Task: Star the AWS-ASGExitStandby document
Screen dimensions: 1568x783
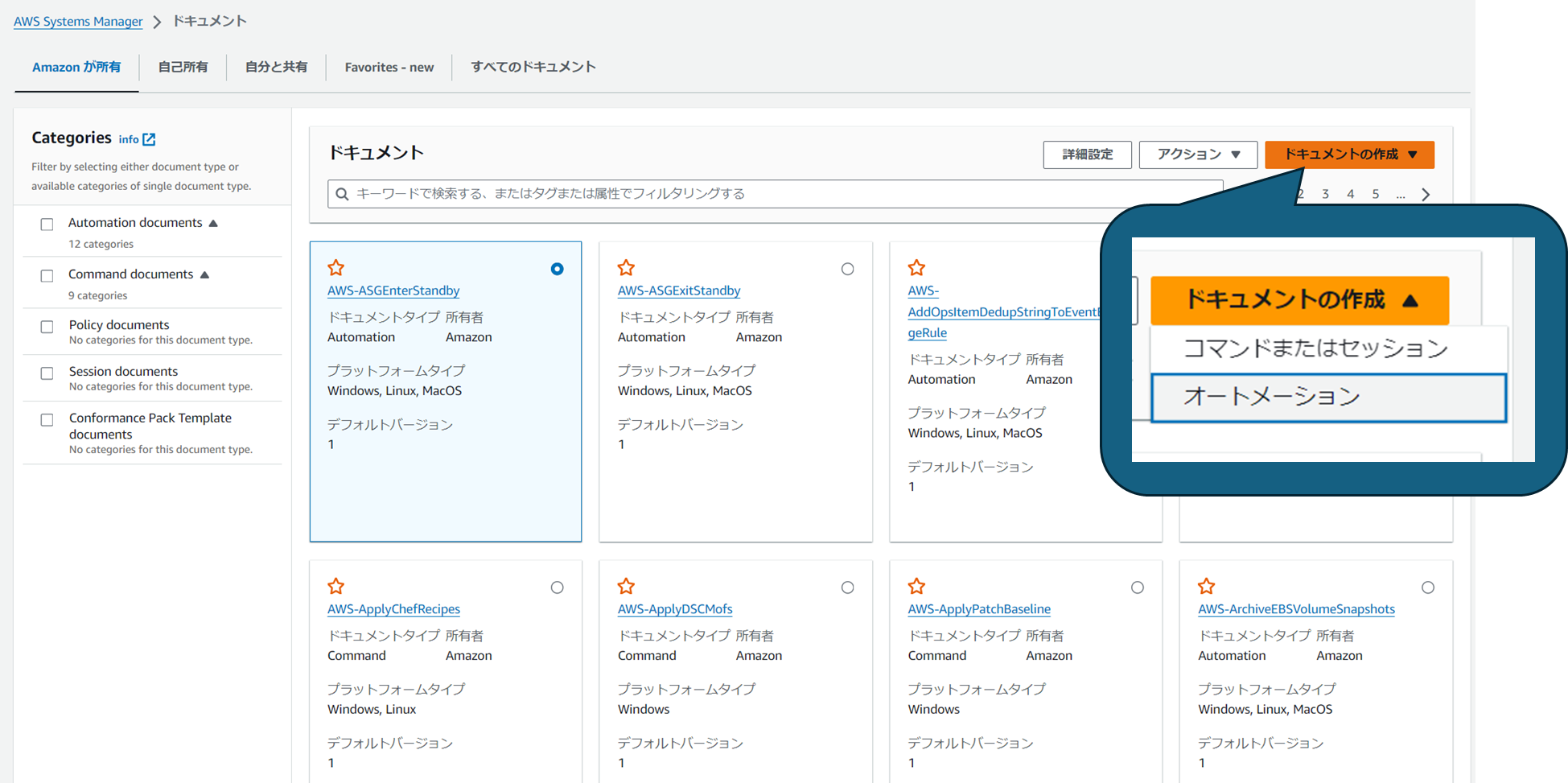Action: tap(627, 267)
